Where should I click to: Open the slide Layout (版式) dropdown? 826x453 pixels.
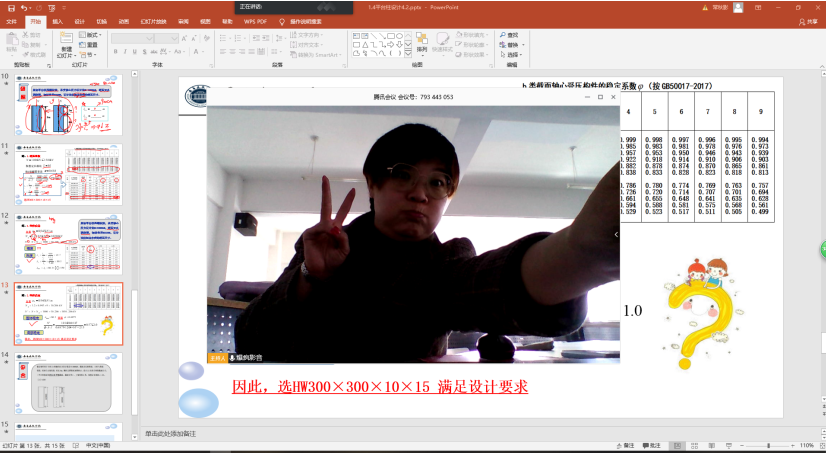point(90,35)
